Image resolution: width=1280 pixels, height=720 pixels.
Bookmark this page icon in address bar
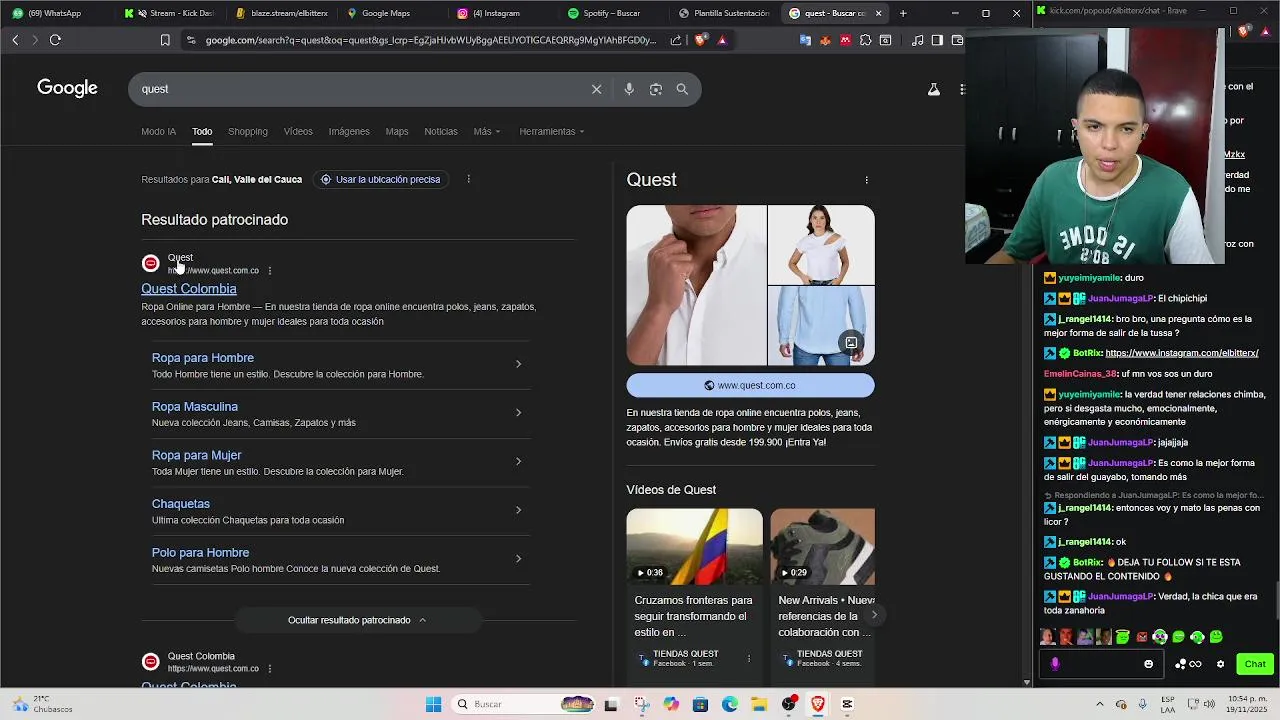[165, 40]
